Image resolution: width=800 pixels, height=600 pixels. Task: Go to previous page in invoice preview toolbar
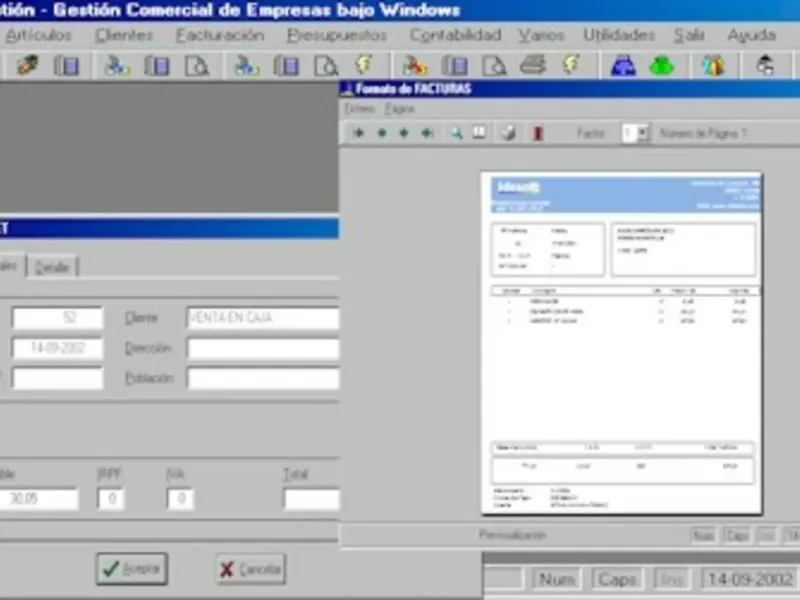382,133
